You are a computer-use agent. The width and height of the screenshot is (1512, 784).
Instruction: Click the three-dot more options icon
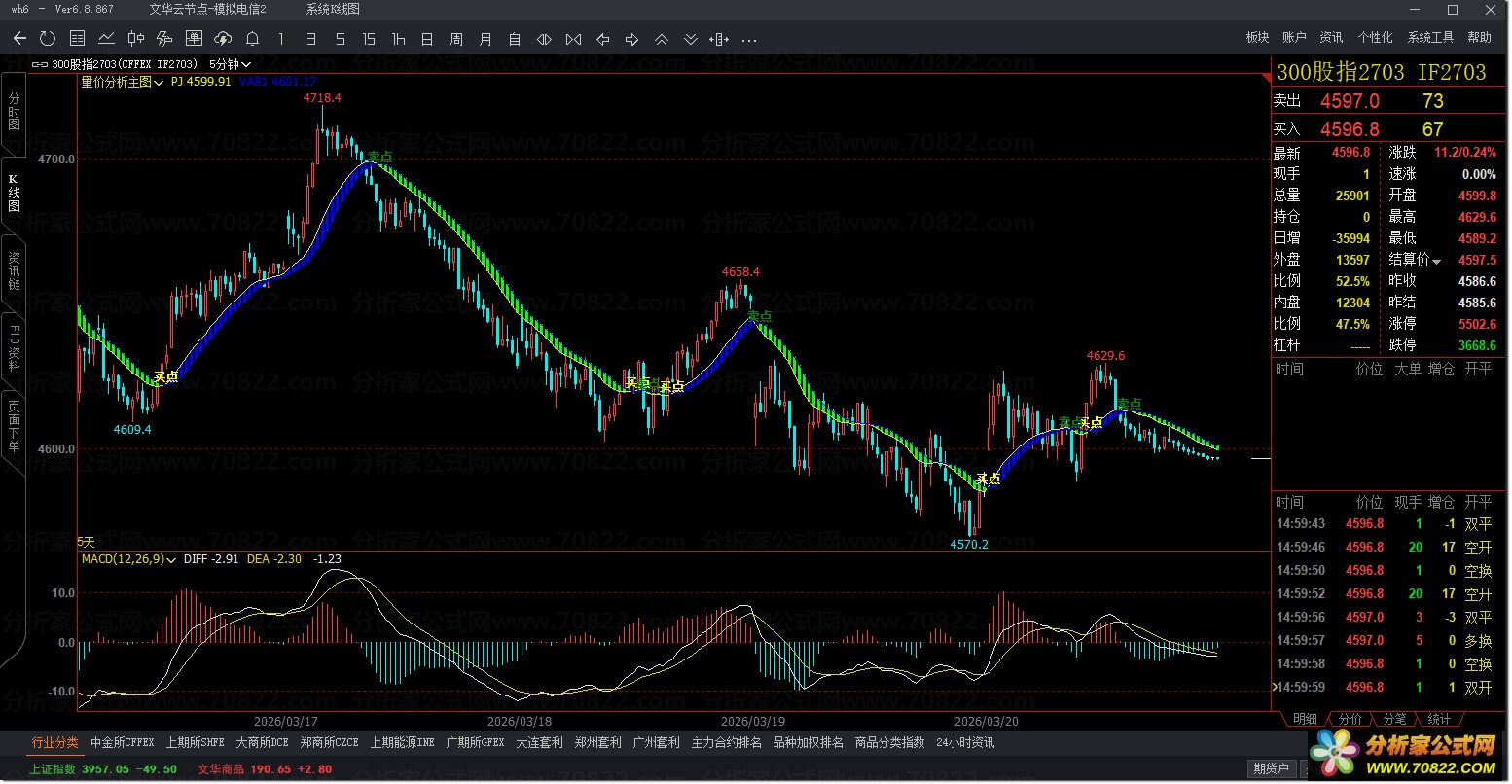749,40
